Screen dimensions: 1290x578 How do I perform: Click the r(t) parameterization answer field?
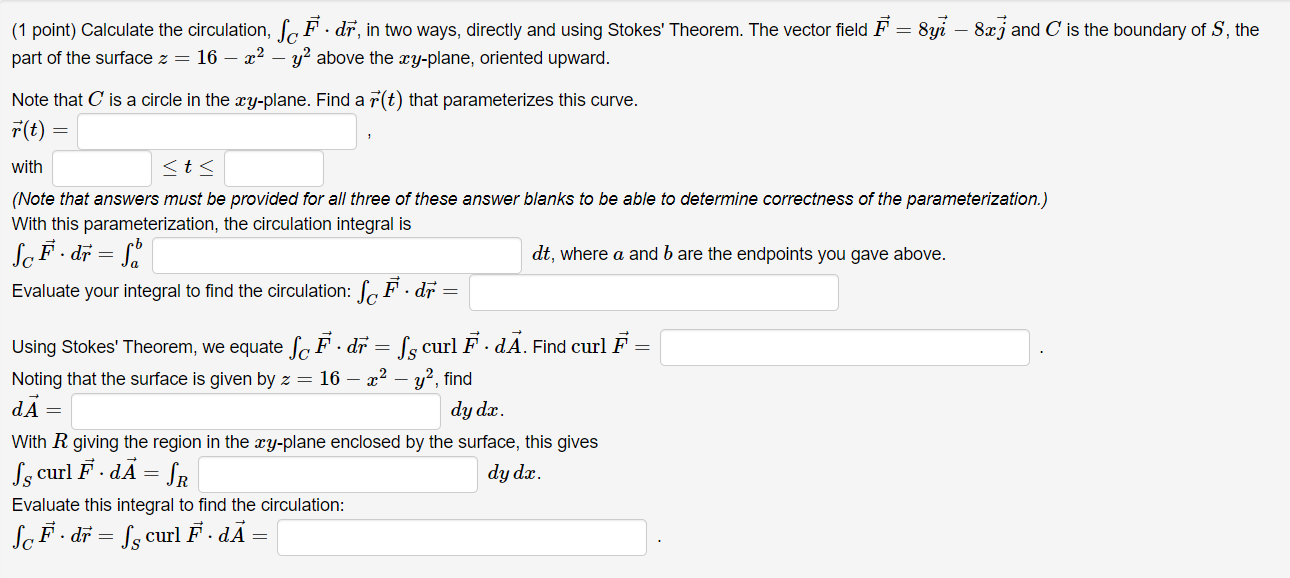click(x=215, y=130)
